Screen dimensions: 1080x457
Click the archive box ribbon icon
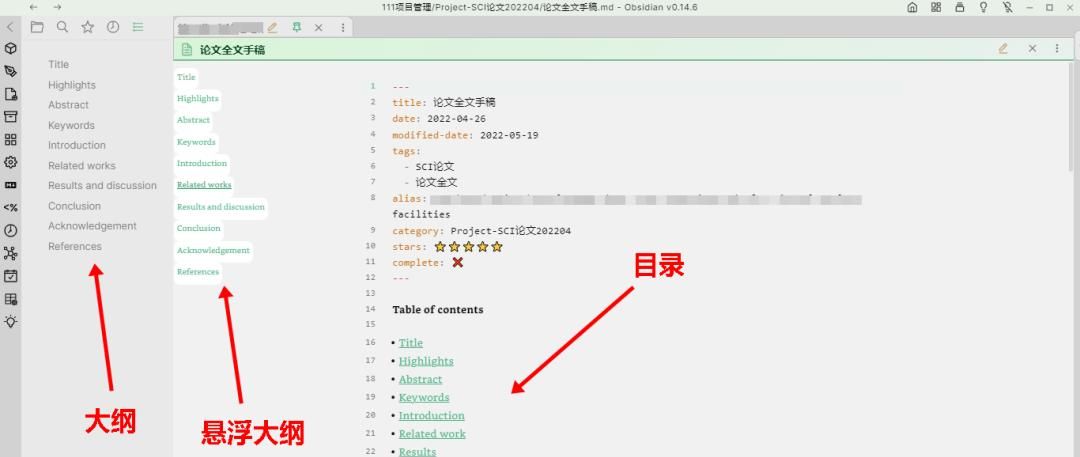click(x=10, y=116)
